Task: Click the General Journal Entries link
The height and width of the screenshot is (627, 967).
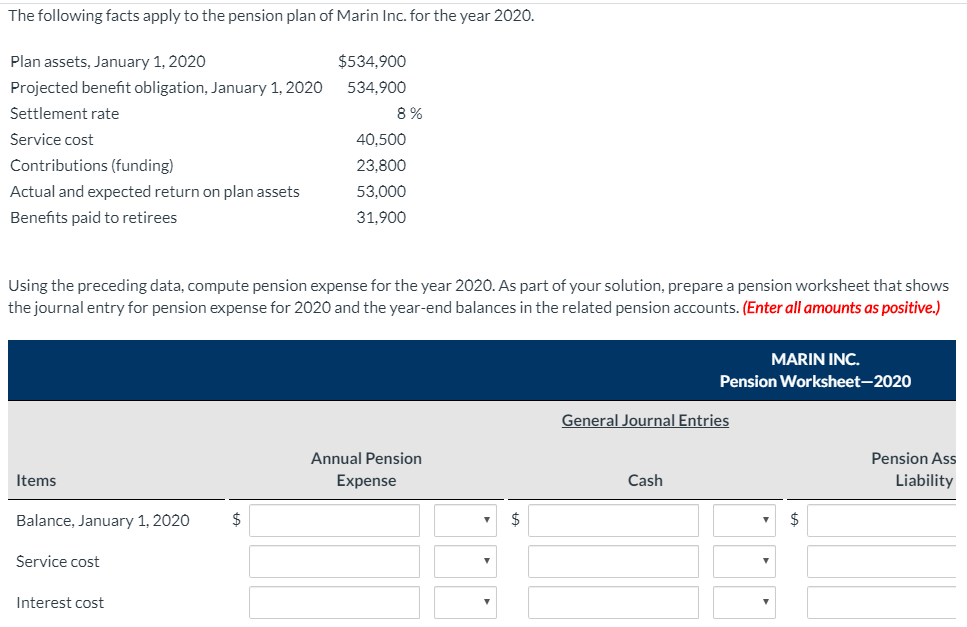Action: pos(644,420)
